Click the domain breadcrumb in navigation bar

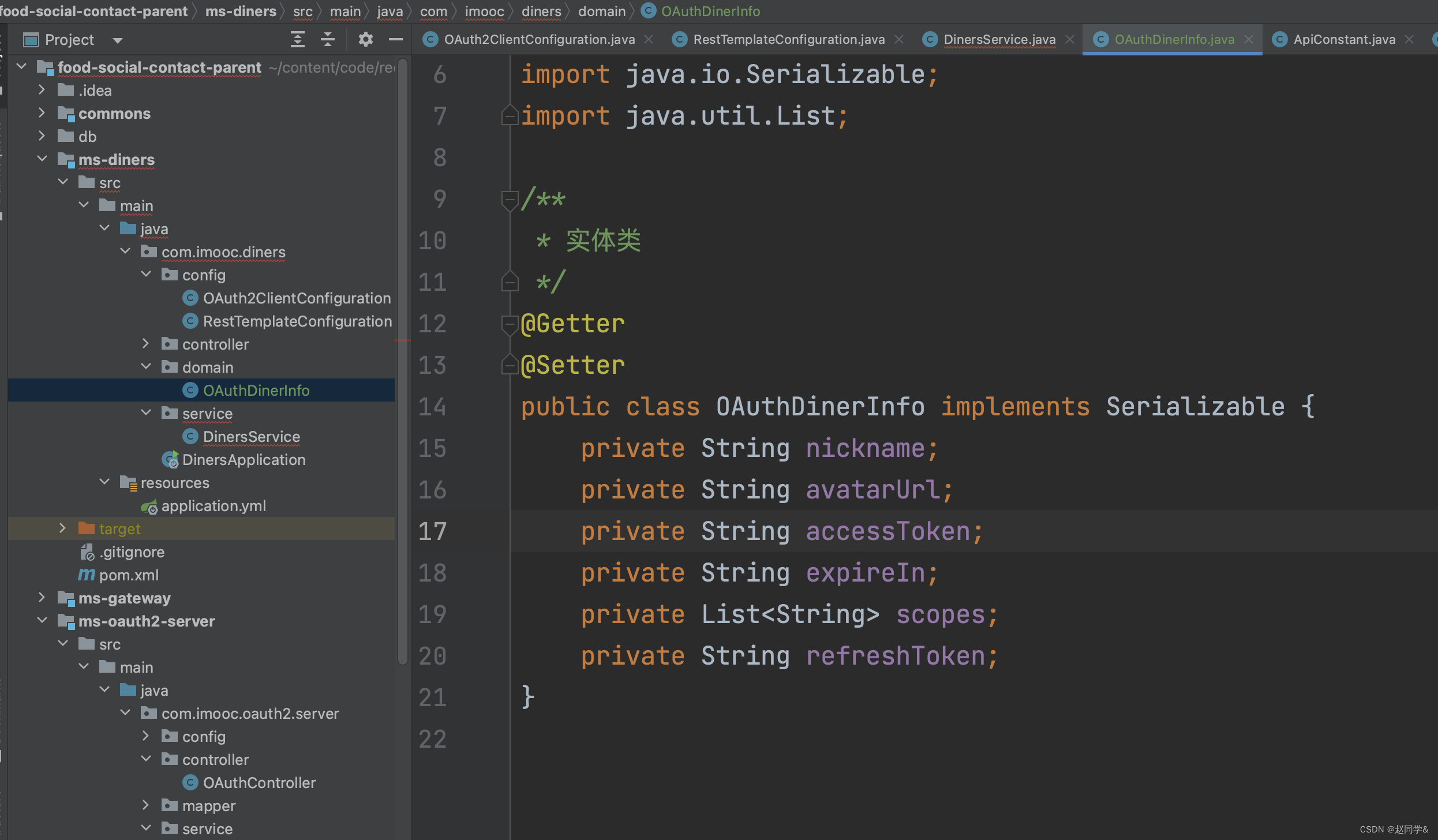601,11
